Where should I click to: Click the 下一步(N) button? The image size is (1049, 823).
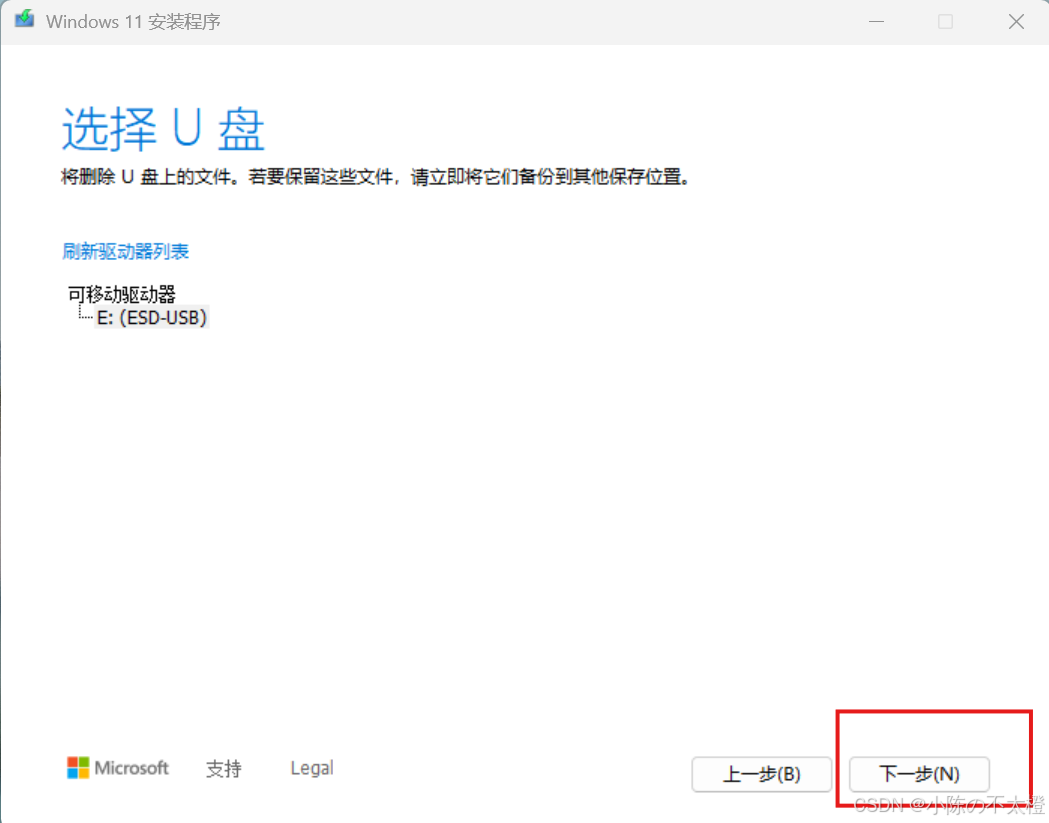tap(919, 774)
